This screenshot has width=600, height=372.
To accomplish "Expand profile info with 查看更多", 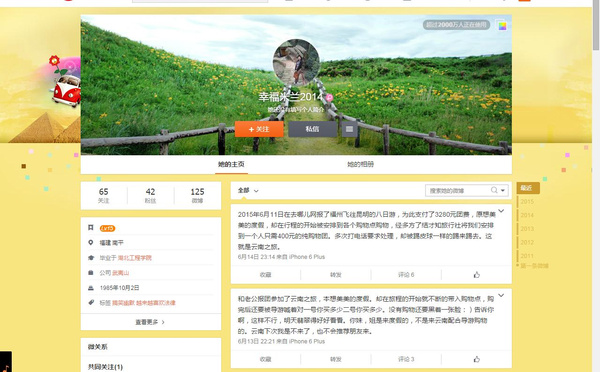I will click(150, 322).
